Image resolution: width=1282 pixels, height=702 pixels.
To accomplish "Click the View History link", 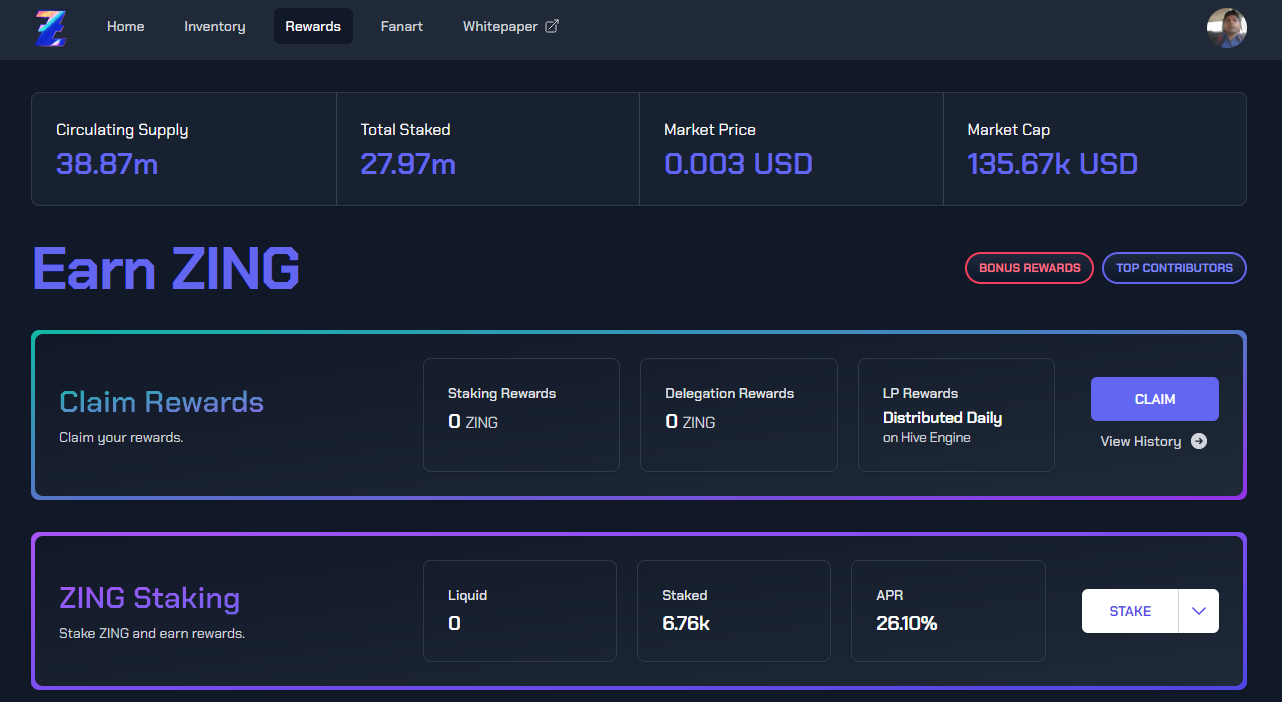I will pyautogui.click(x=1141, y=441).
